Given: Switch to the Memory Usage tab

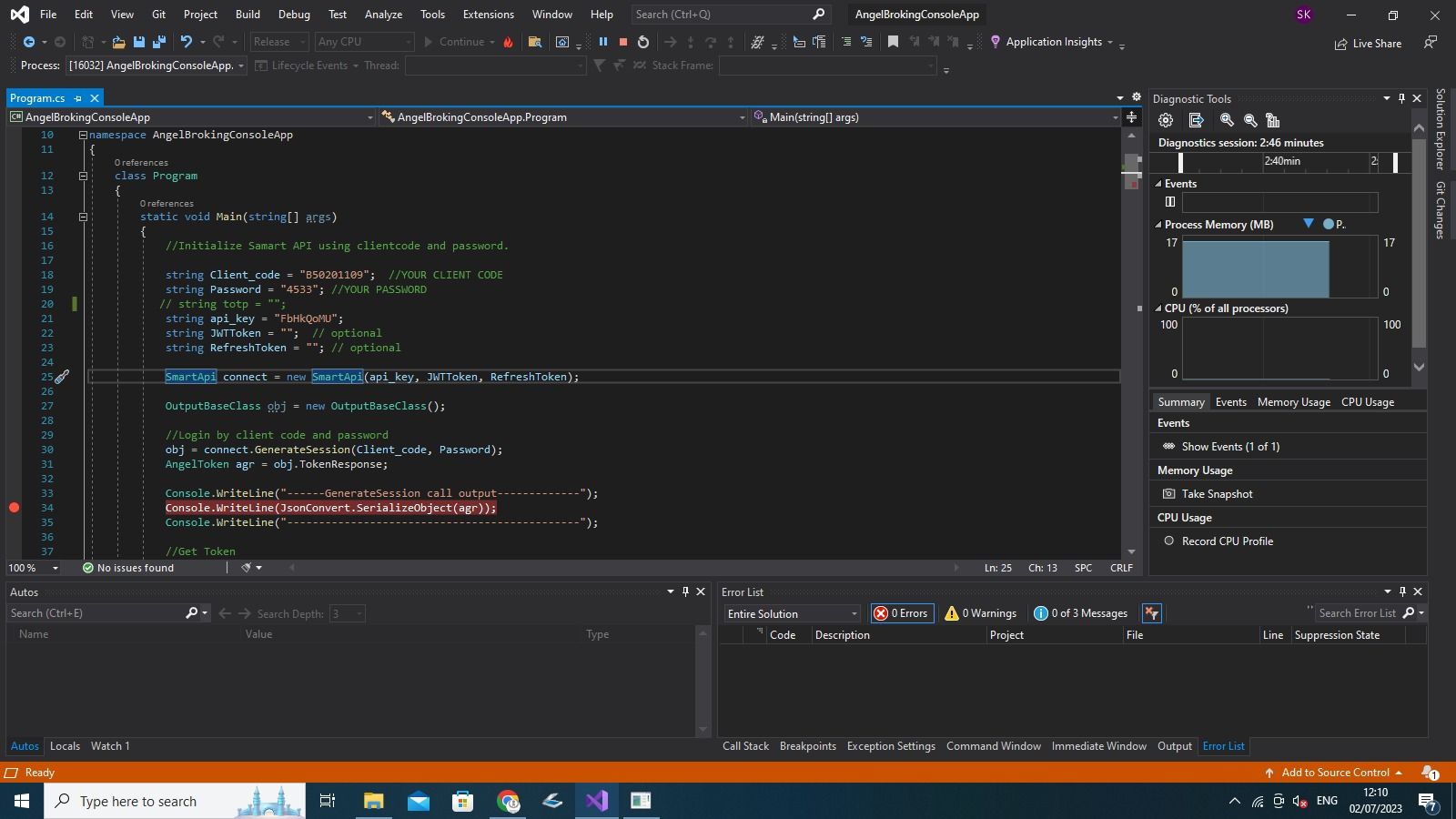Looking at the screenshot, I should tap(1293, 402).
